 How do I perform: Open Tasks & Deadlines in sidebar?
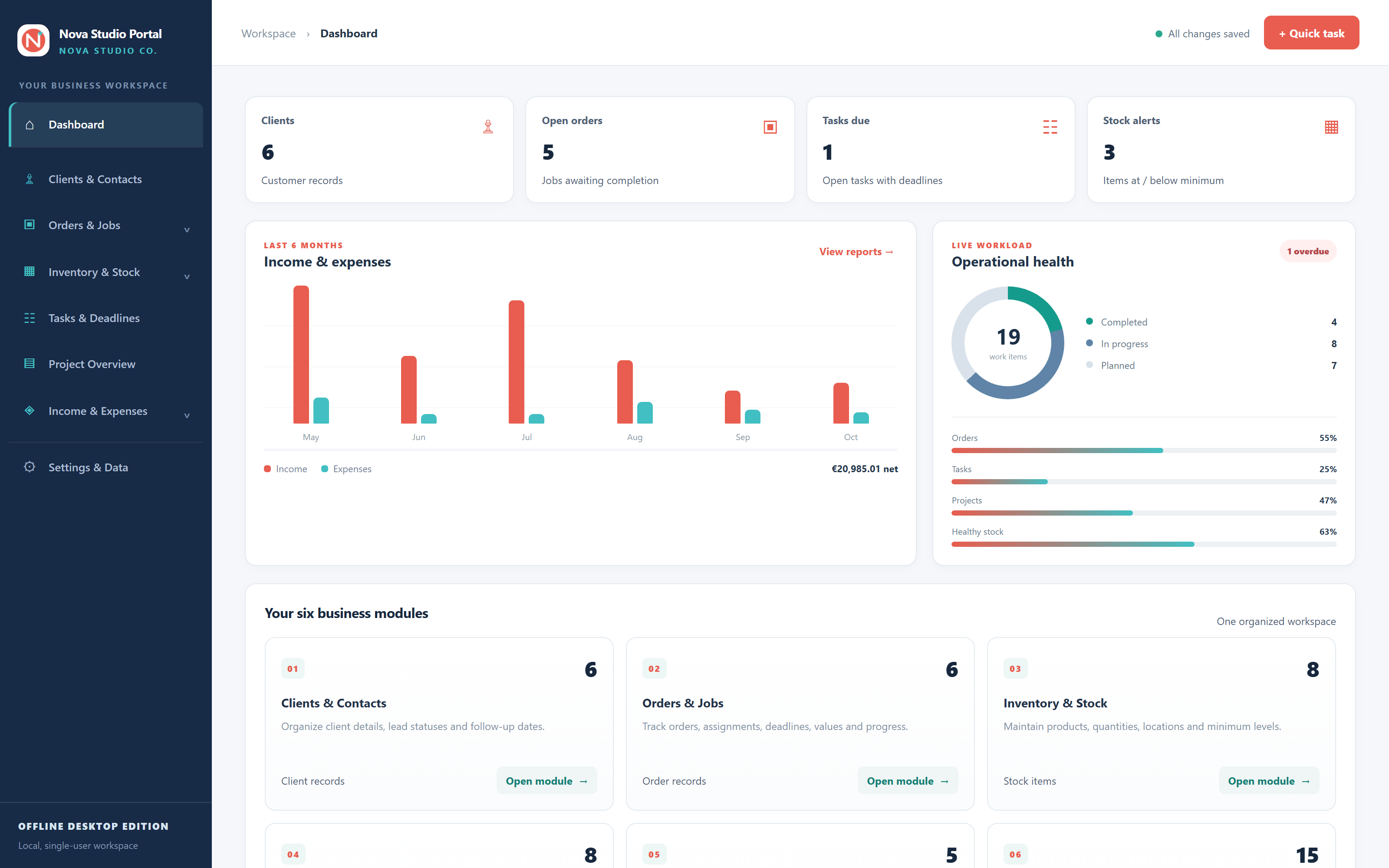point(106,318)
